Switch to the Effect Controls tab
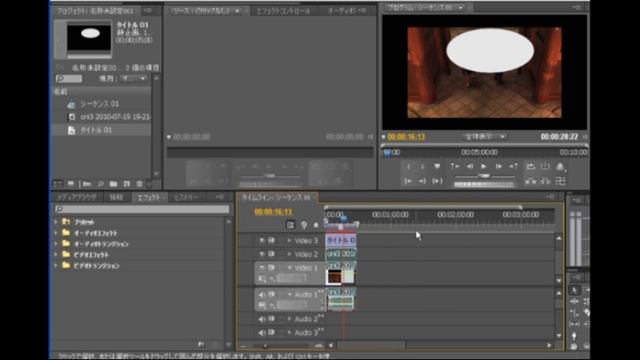 pos(283,11)
